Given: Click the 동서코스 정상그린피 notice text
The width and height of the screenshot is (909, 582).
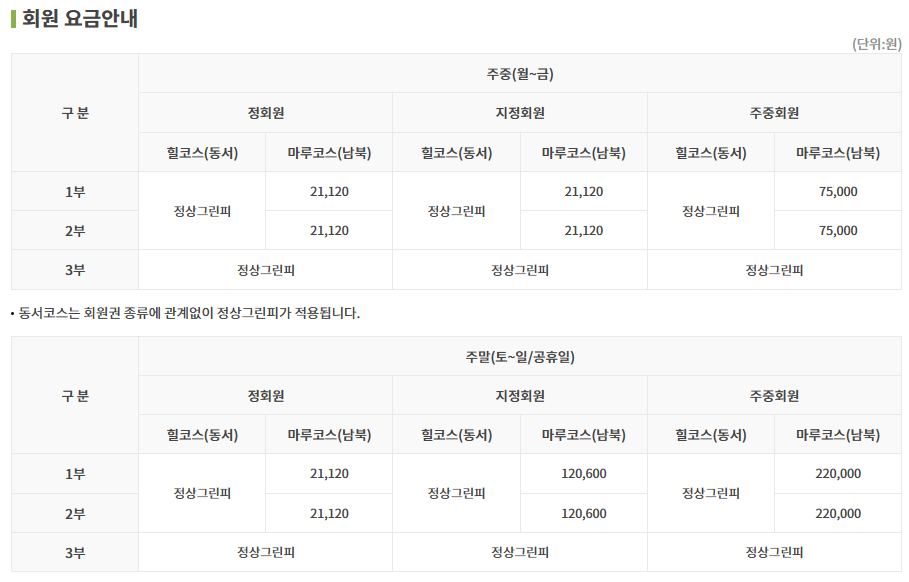Looking at the screenshot, I should (x=186, y=313).
